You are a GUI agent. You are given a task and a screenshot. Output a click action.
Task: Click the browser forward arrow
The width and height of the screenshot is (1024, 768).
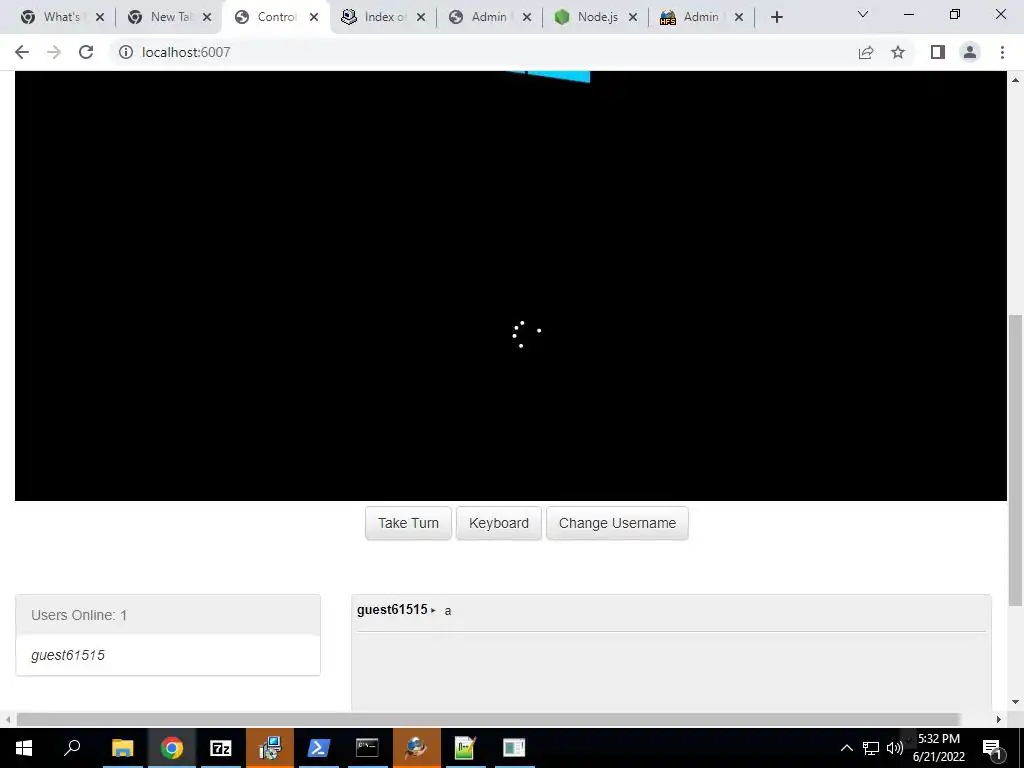pyautogui.click(x=54, y=52)
